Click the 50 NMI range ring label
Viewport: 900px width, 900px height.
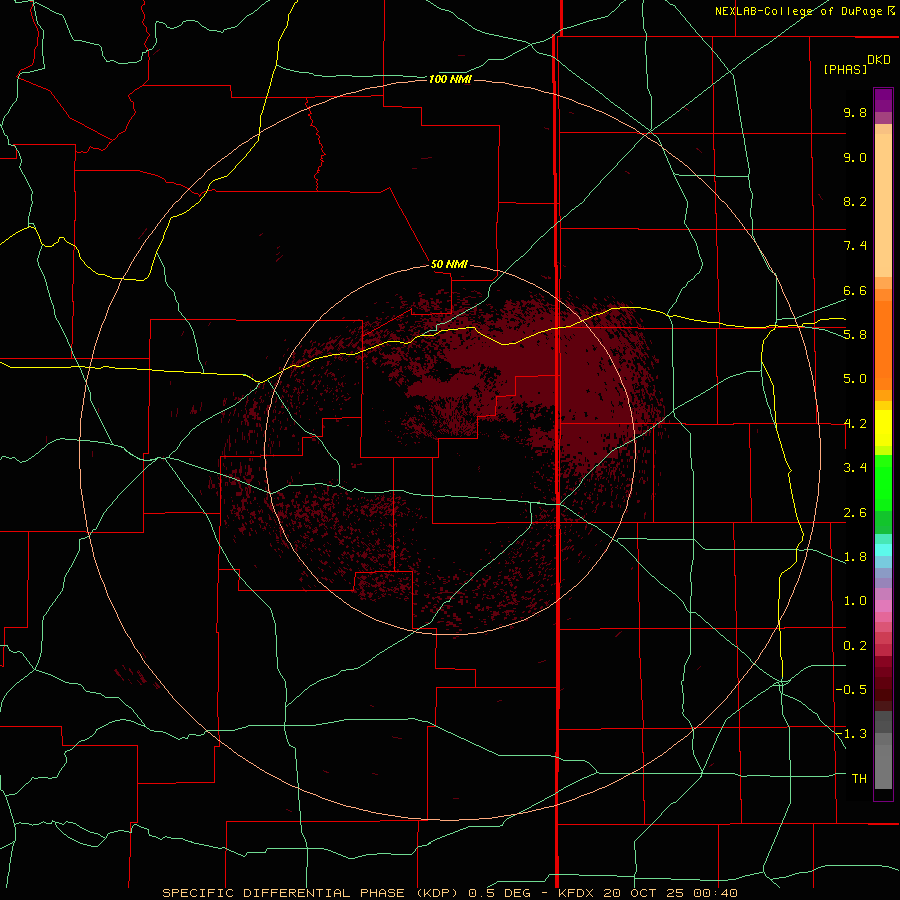[449, 264]
